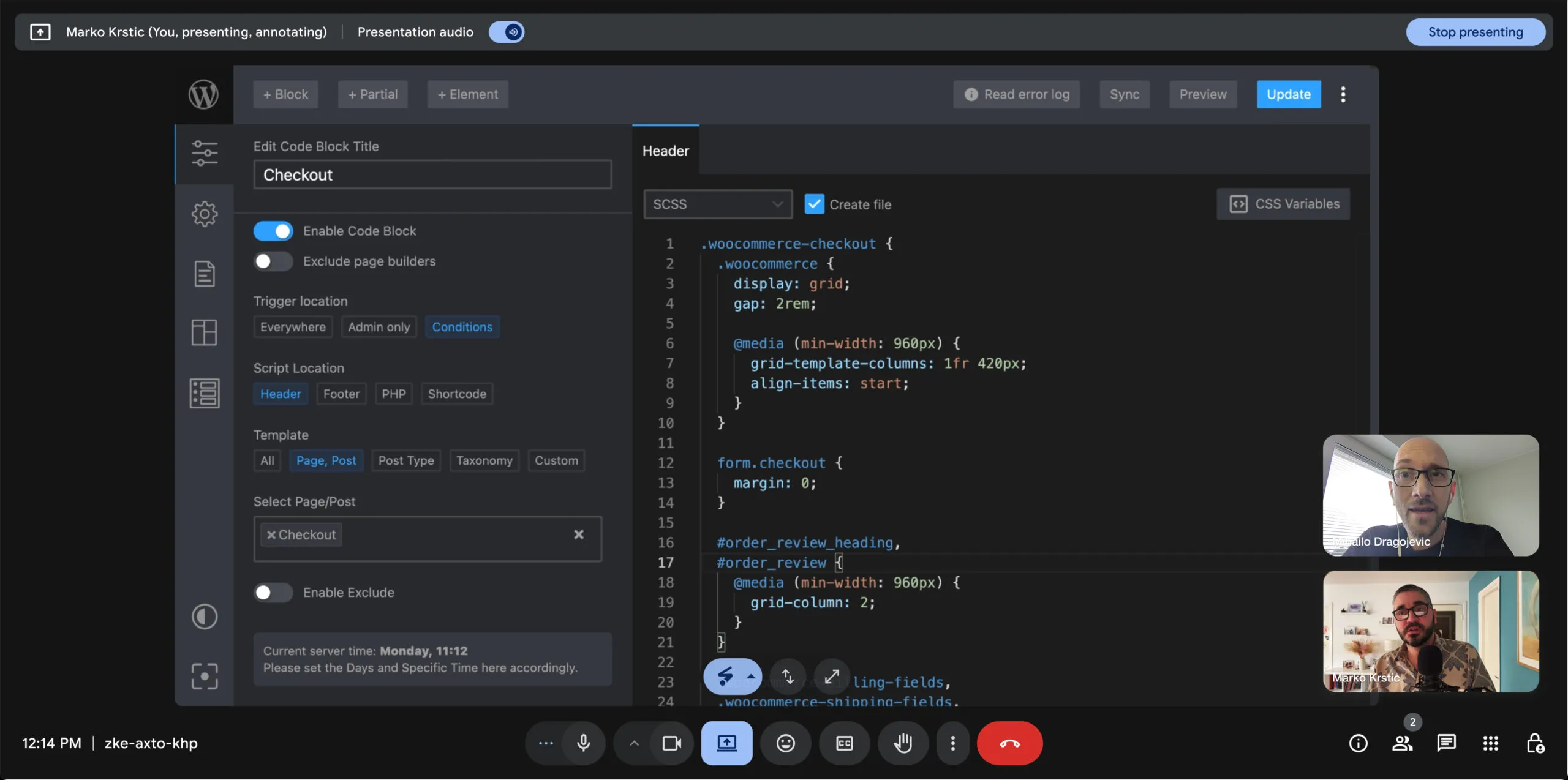The image size is (1568, 780).
Task: Click the Edit Code Block Title field
Action: (x=432, y=174)
